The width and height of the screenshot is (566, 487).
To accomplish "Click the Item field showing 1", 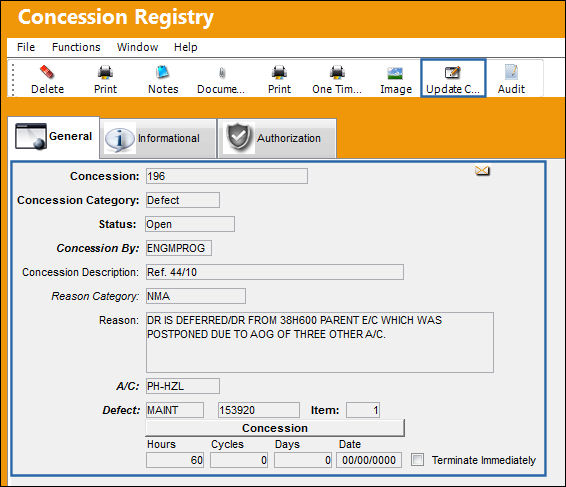I will click(x=363, y=410).
